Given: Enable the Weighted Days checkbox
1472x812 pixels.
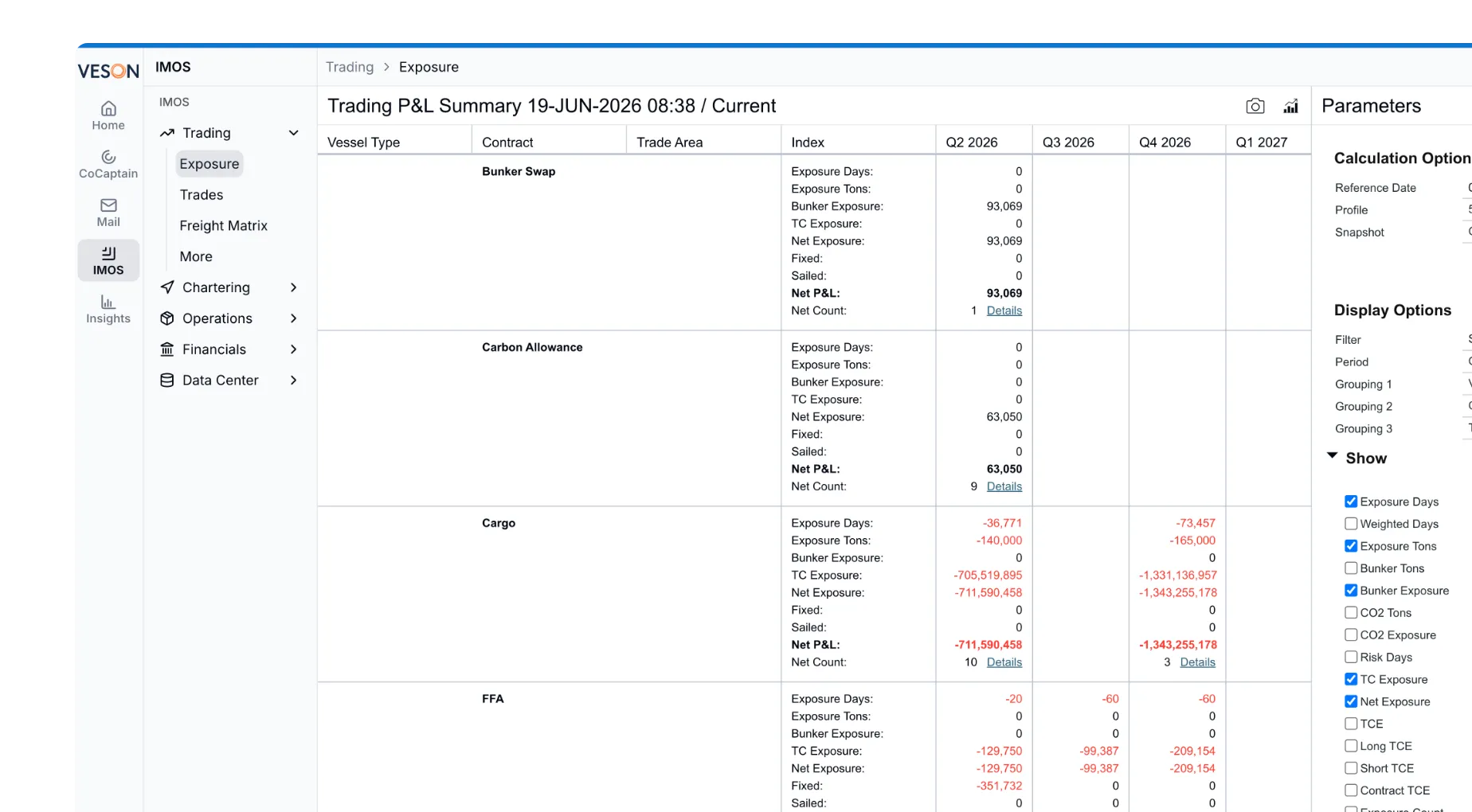Looking at the screenshot, I should coord(1351,524).
